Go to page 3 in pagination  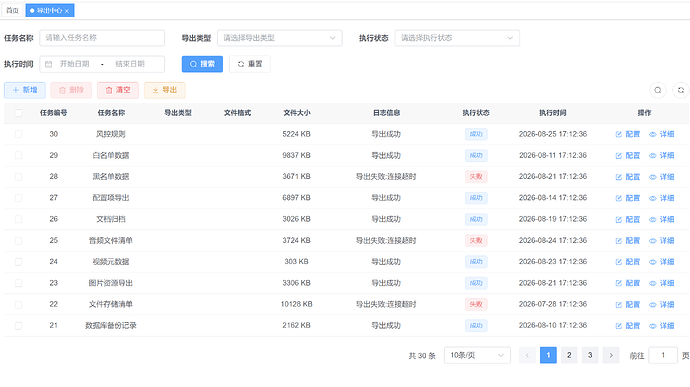point(590,355)
